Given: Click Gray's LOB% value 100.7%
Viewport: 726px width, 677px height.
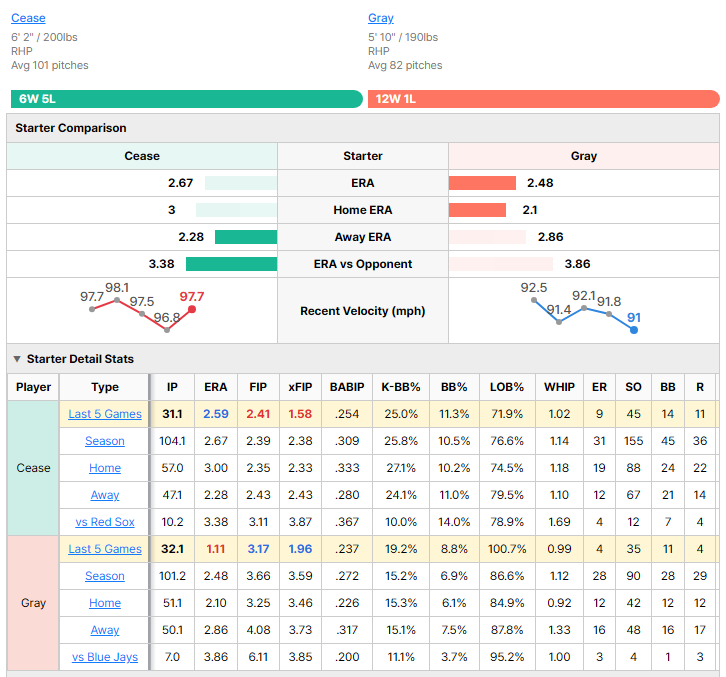Looking at the screenshot, I should coord(507,549).
